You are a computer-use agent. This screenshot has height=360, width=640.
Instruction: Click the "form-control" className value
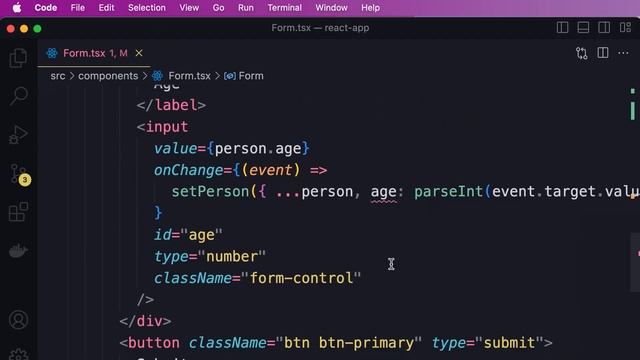click(x=301, y=278)
